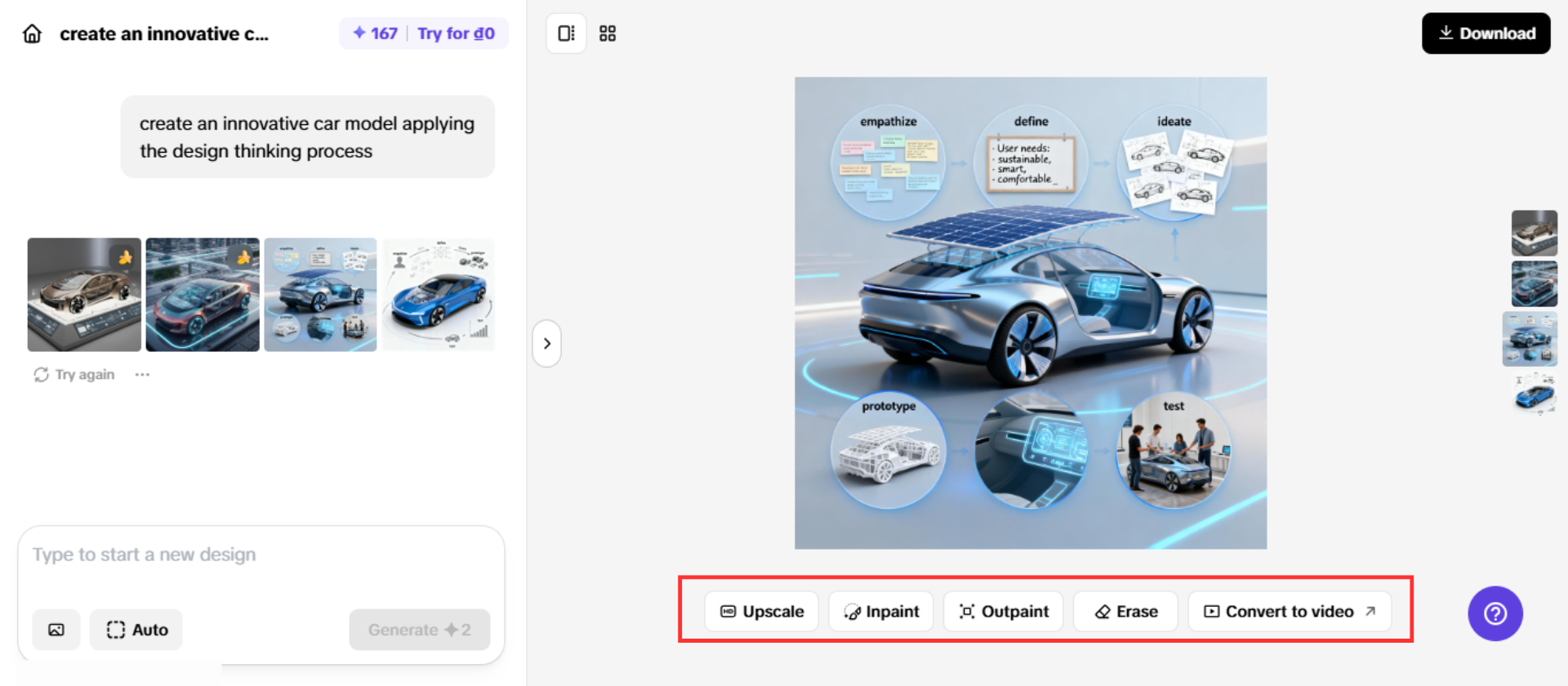Open the Outpaint tool
1568x686 pixels.
coord(1004,612)
